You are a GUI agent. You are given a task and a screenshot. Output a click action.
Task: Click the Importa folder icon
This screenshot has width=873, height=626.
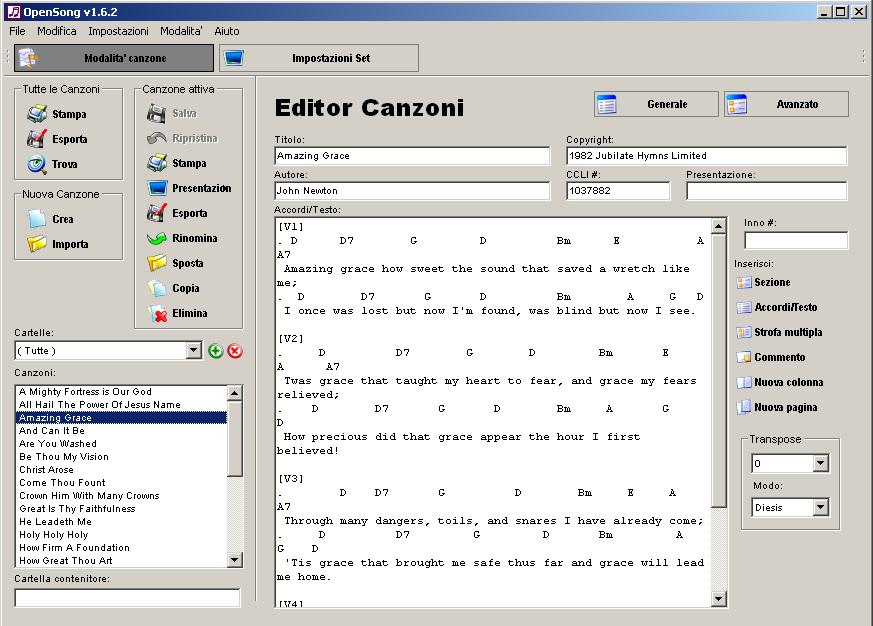tap(37, 244)
